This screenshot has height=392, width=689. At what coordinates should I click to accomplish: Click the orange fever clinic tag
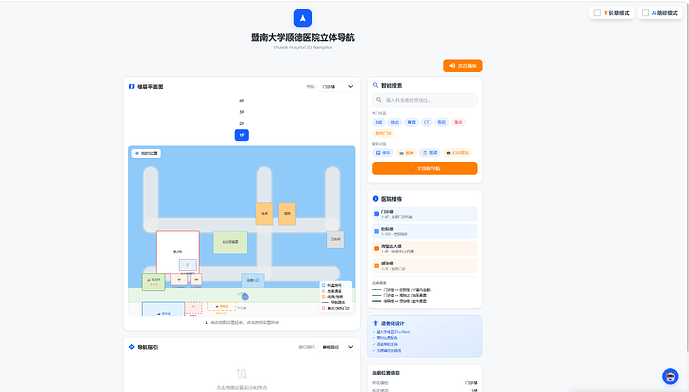point(383,133)
